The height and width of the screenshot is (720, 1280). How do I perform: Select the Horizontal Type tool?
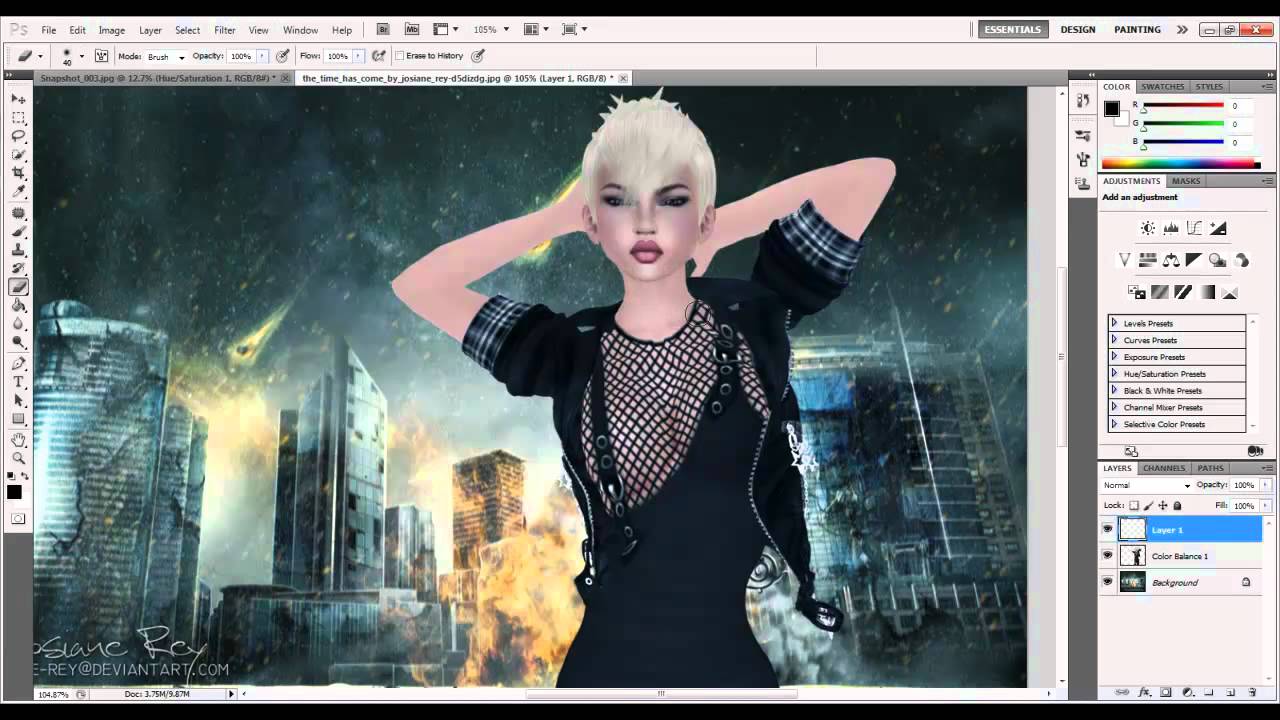coord(18,382)
